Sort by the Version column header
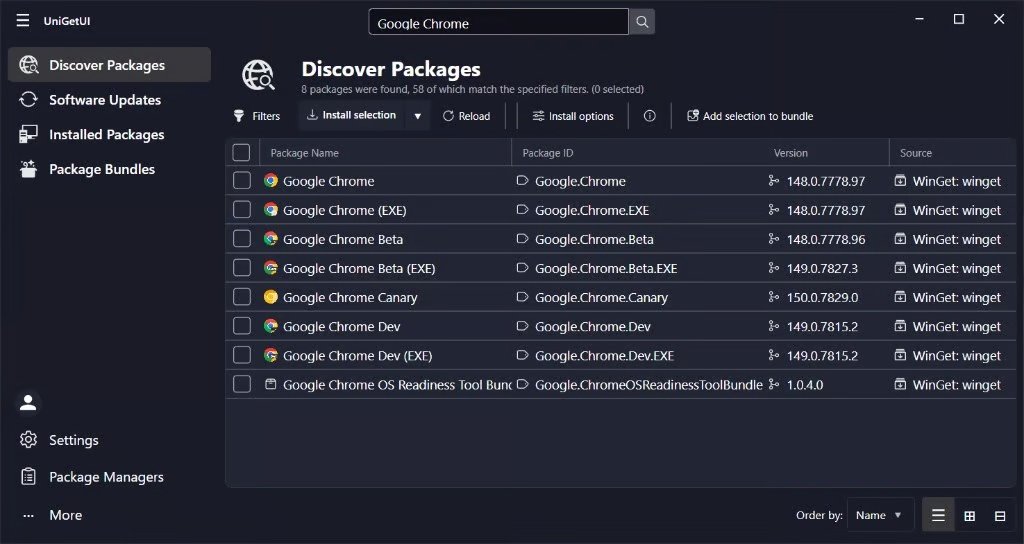1024x544 pixels. [x=791, y=153]
